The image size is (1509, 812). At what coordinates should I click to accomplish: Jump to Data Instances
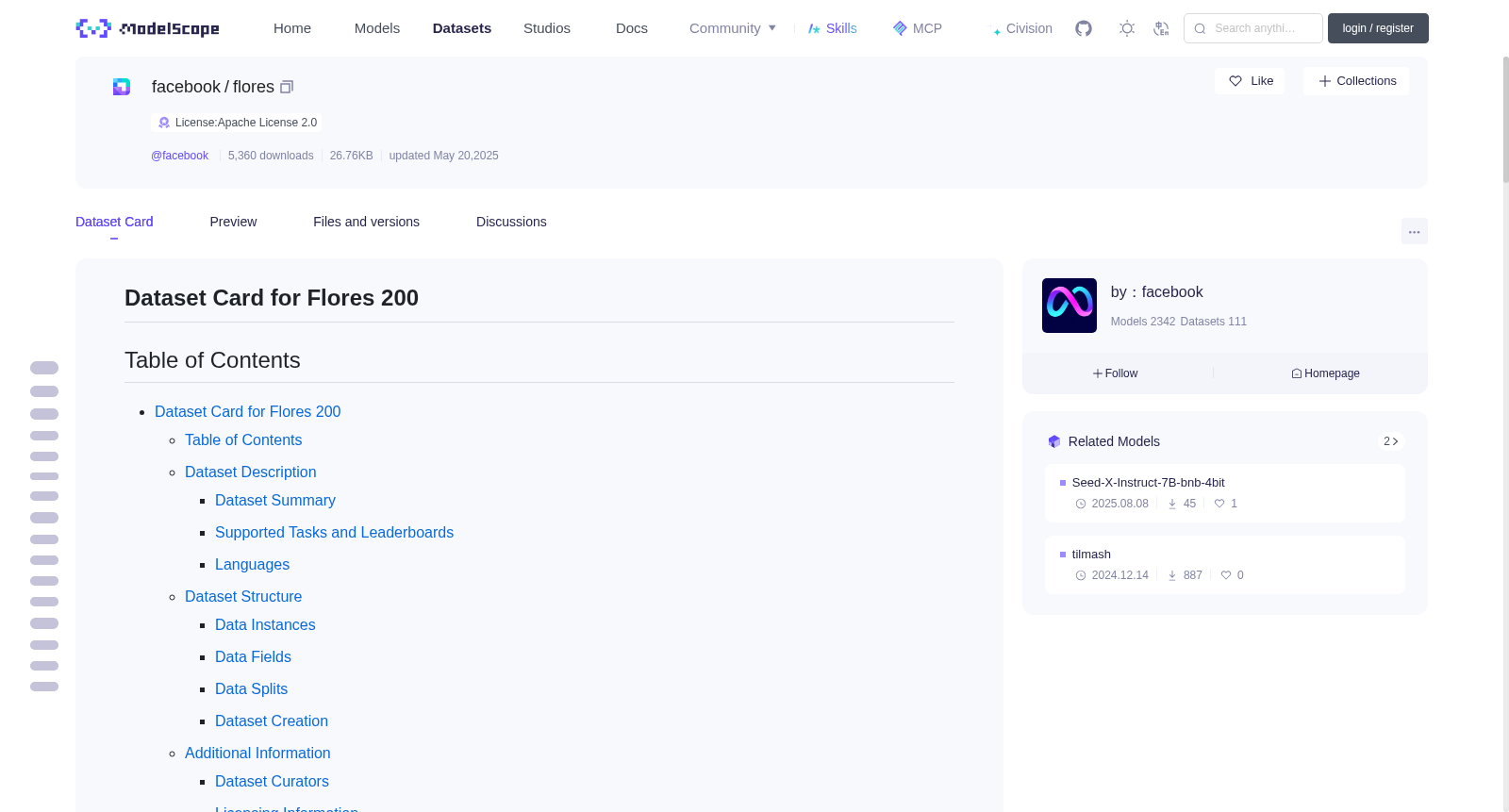pyautogui.click(x=265, y=625)
